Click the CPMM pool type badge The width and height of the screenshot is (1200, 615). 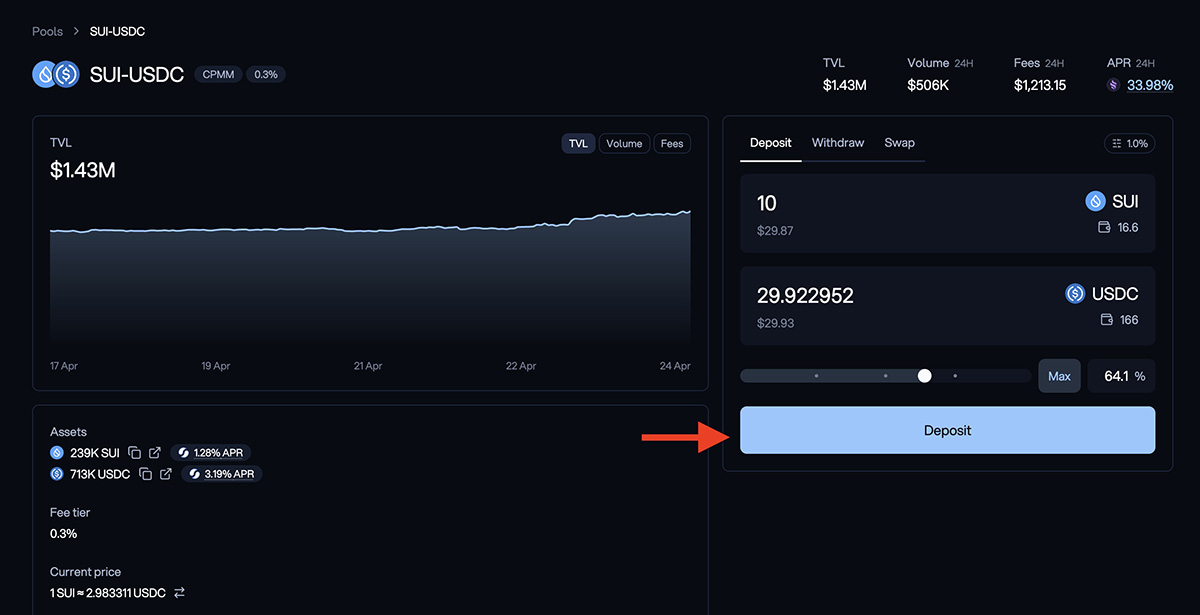pos(218,74)
